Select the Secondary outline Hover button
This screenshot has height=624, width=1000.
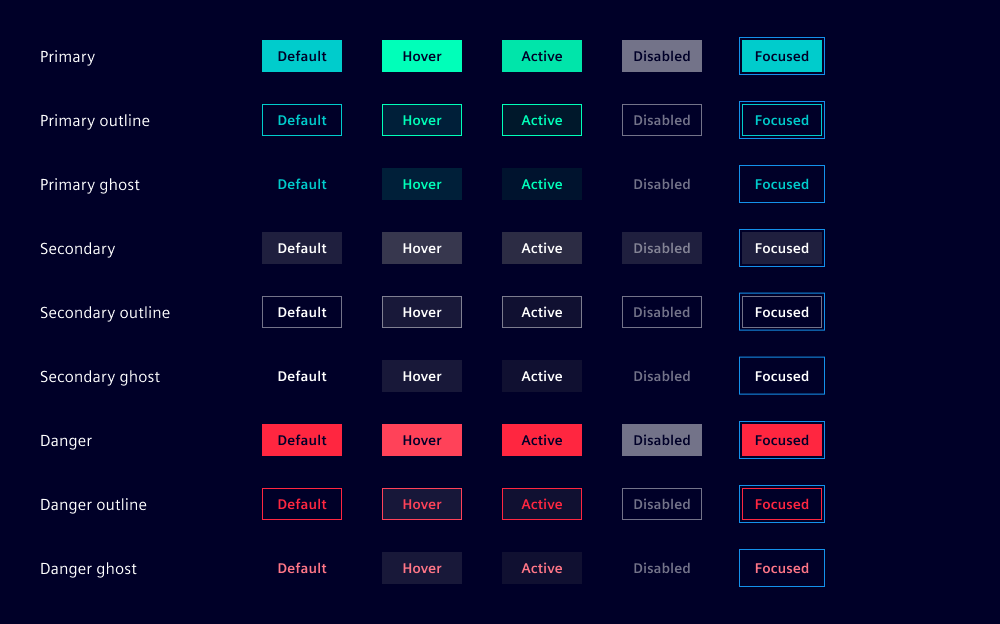point(422,312)
